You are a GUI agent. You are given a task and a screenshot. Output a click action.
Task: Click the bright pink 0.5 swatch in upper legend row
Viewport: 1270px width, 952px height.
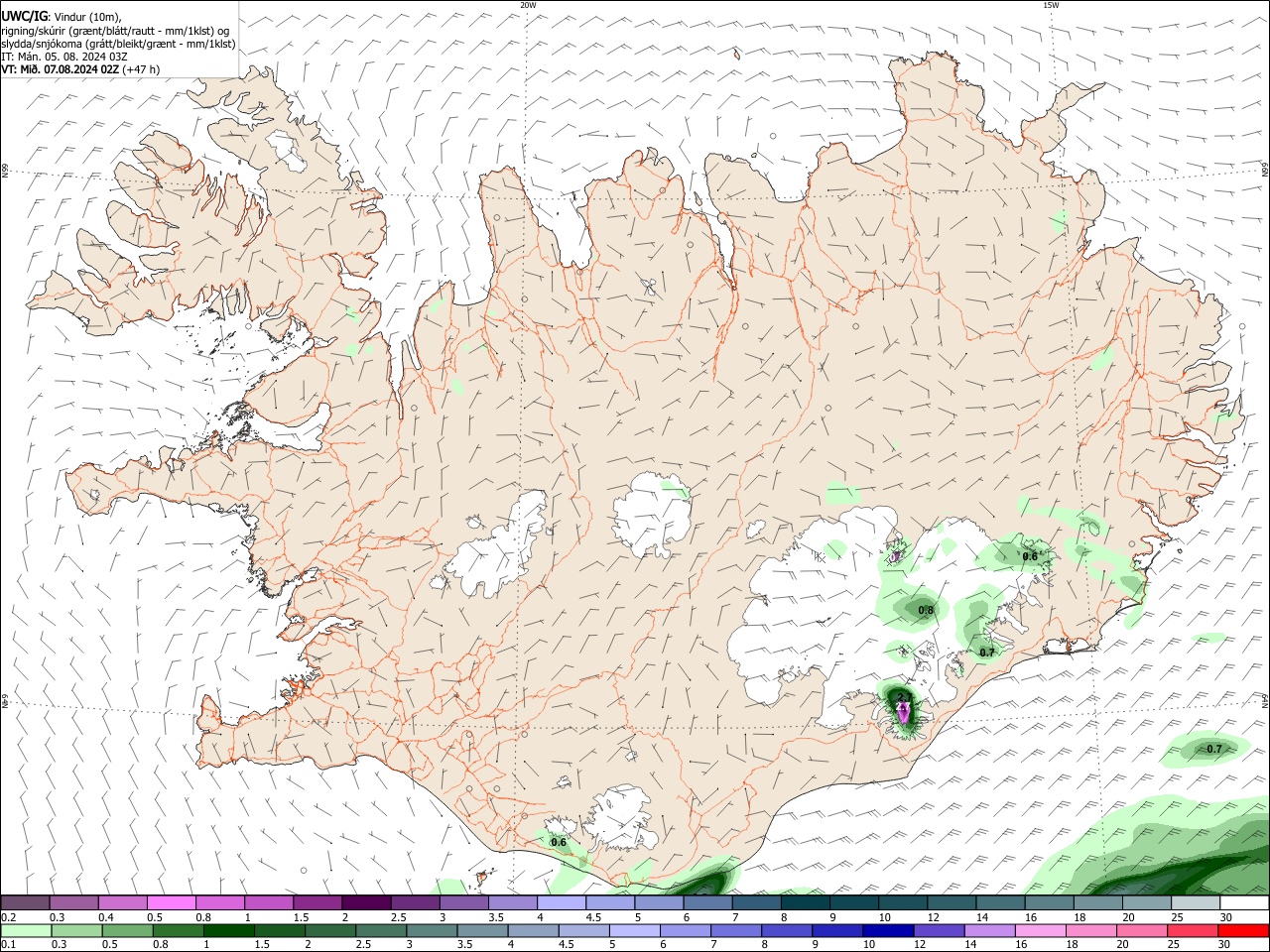(x=171, y=903)
